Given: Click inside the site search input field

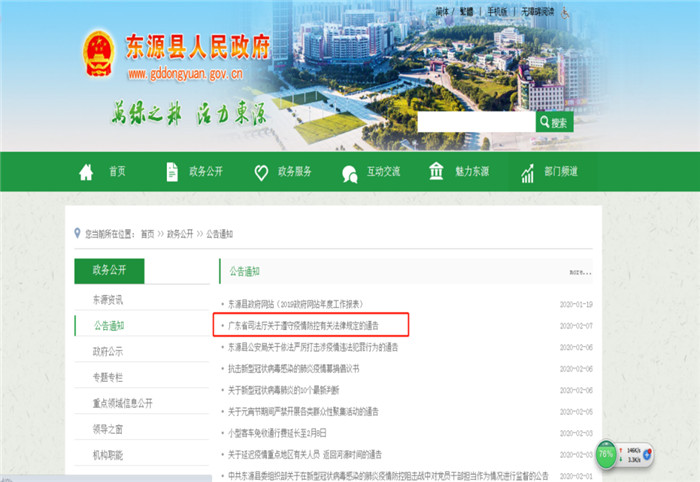Looking at the screenshot, I should [476, 122].
